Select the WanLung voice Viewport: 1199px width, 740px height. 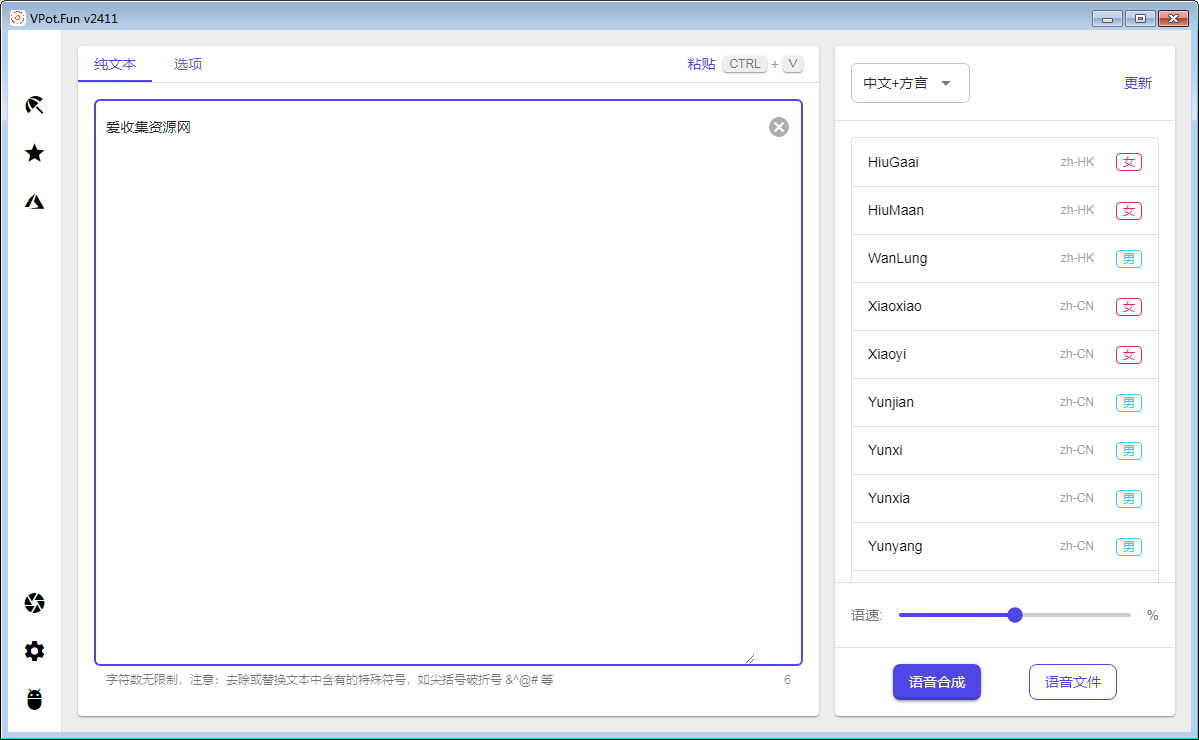coord(1005,258)
